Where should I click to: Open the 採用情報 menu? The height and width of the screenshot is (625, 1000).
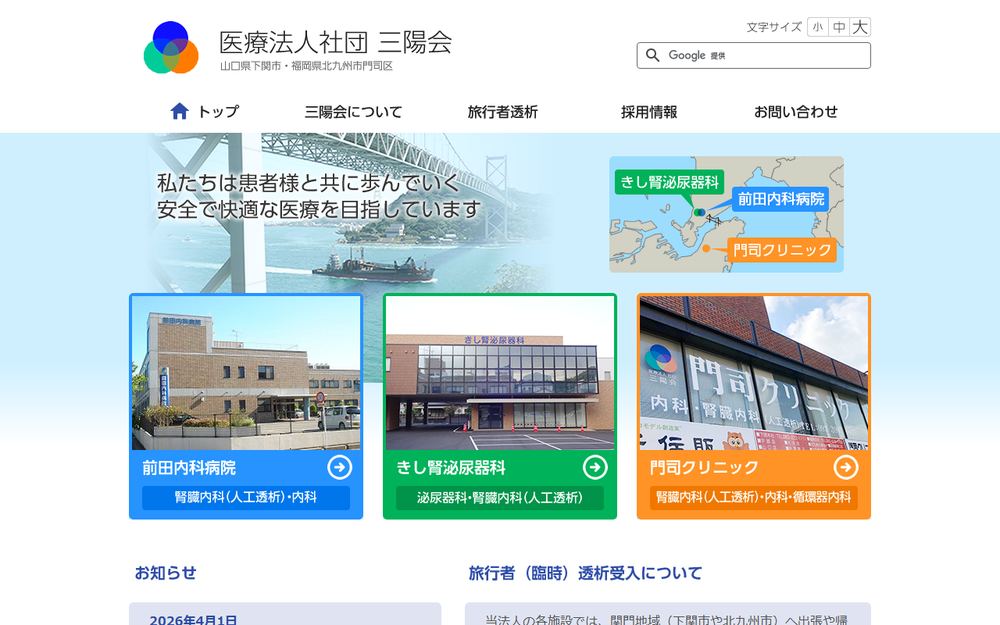click(x=649, y=112)
